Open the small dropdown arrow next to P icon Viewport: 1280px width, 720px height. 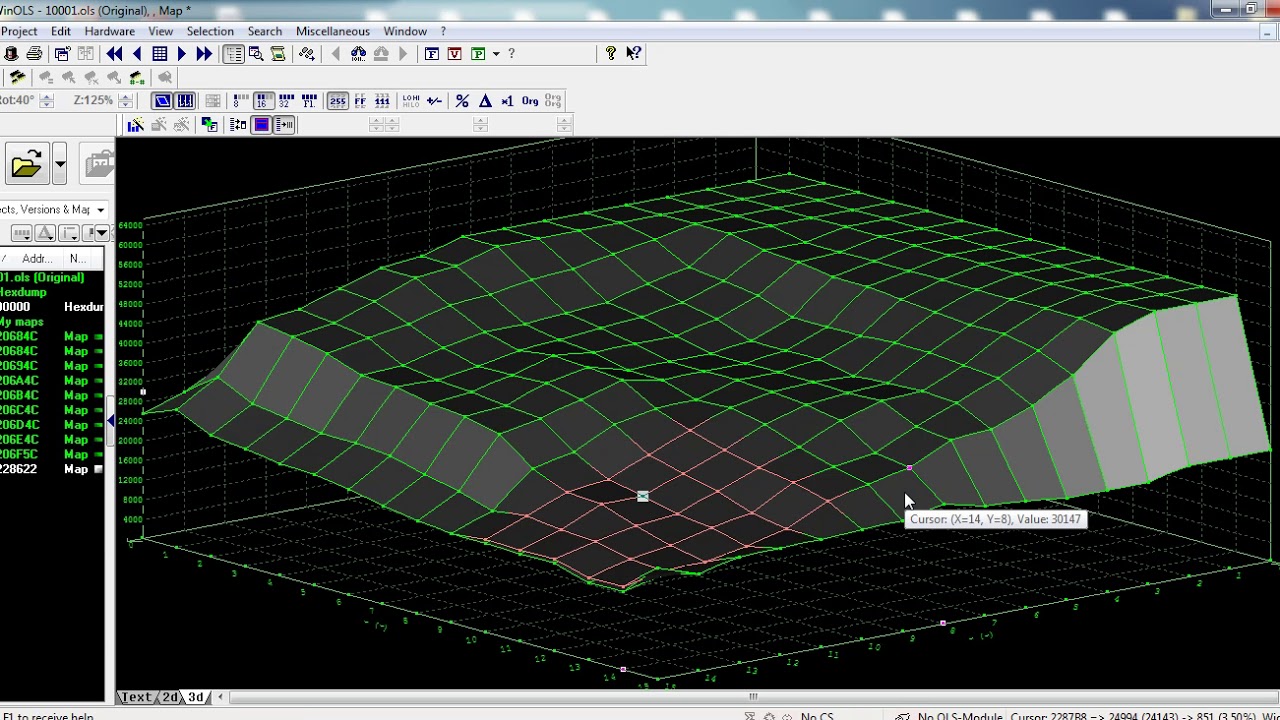click(496, 54)
